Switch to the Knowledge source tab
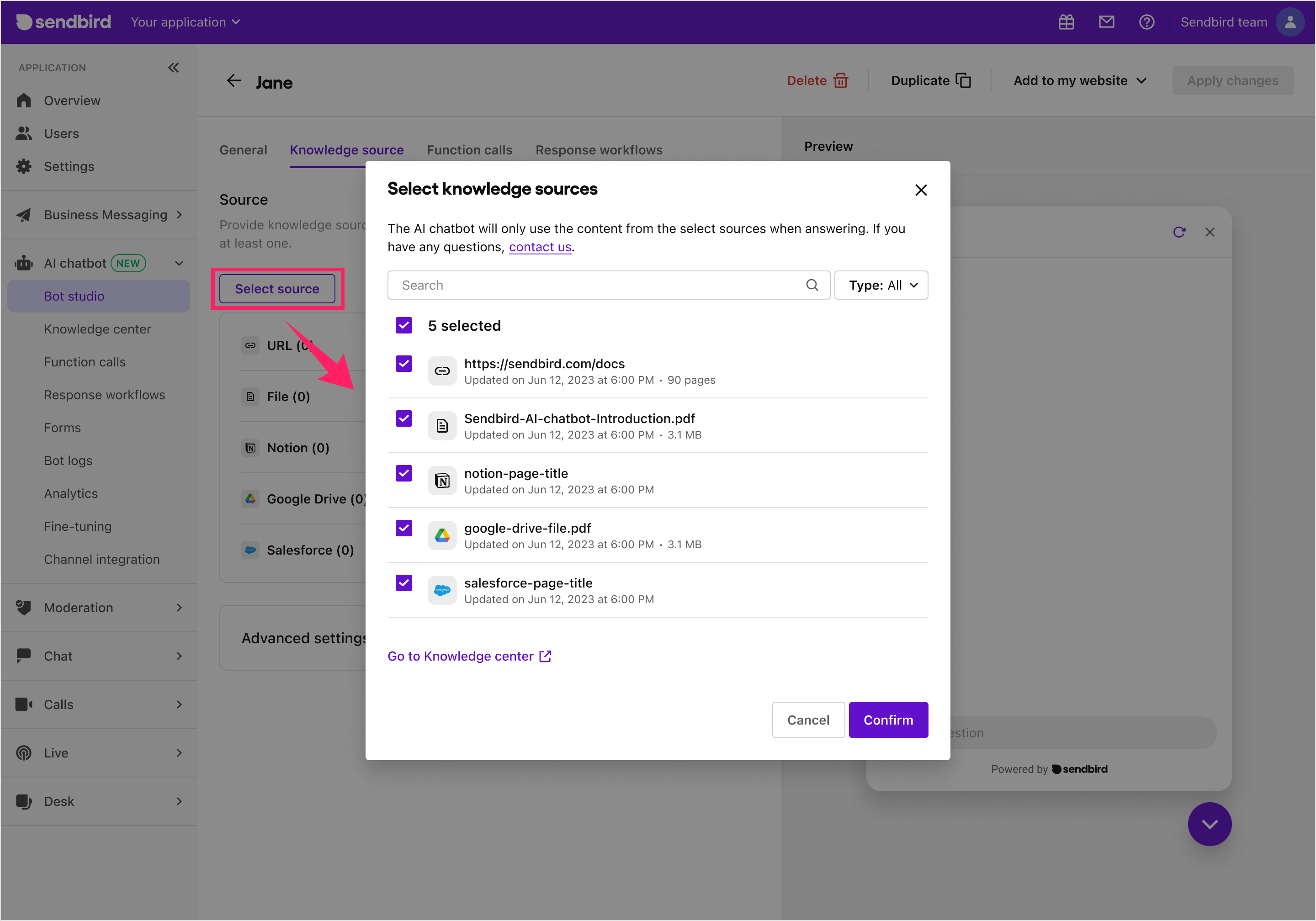Image resolution: width=1316 pixels, height=921 pixels. tap(346, 150)
